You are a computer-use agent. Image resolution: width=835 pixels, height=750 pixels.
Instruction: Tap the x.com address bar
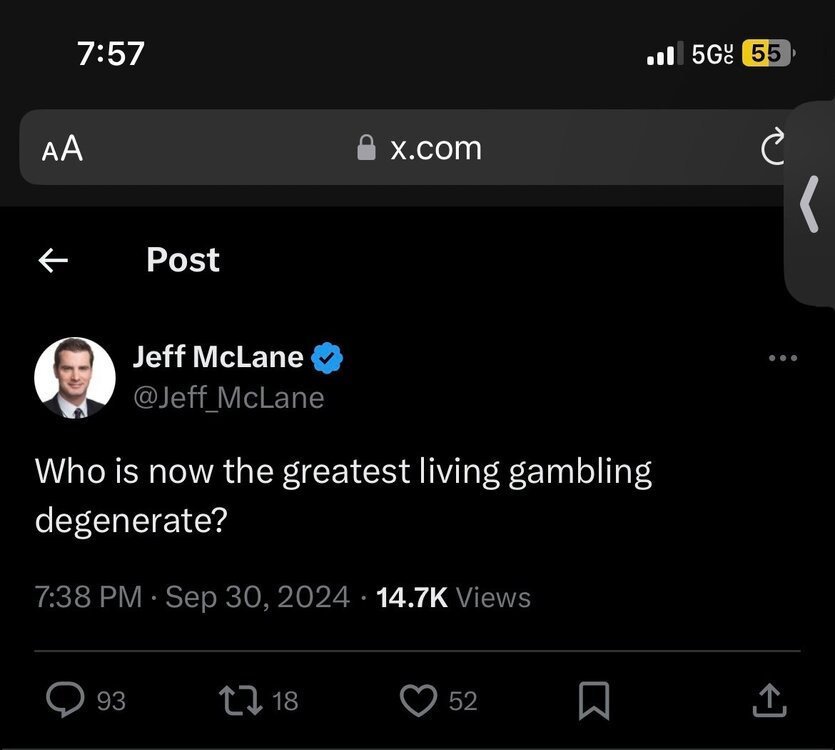point(420,149)
